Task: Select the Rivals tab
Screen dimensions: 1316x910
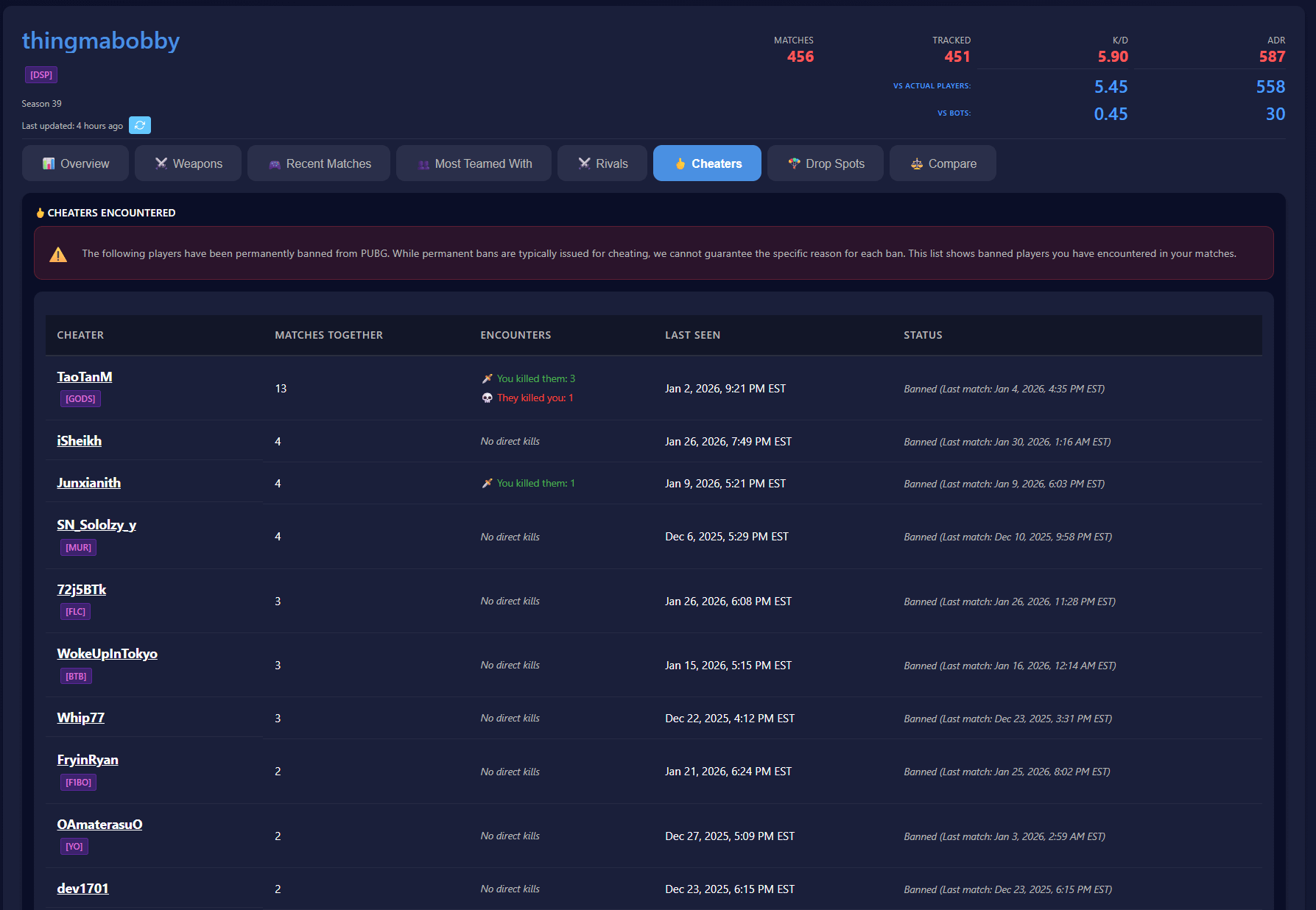Action: click(602, 163)
